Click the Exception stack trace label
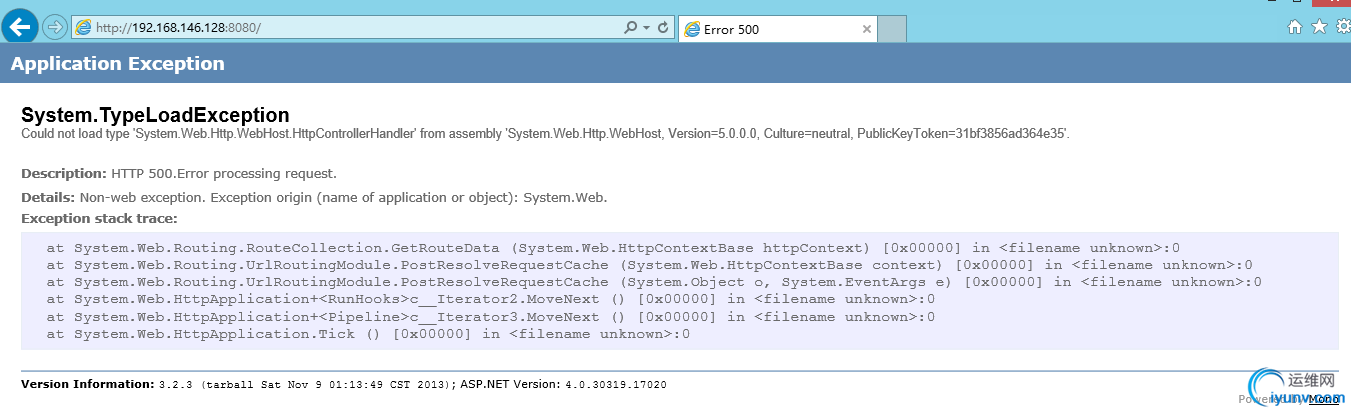 point(99,218)
